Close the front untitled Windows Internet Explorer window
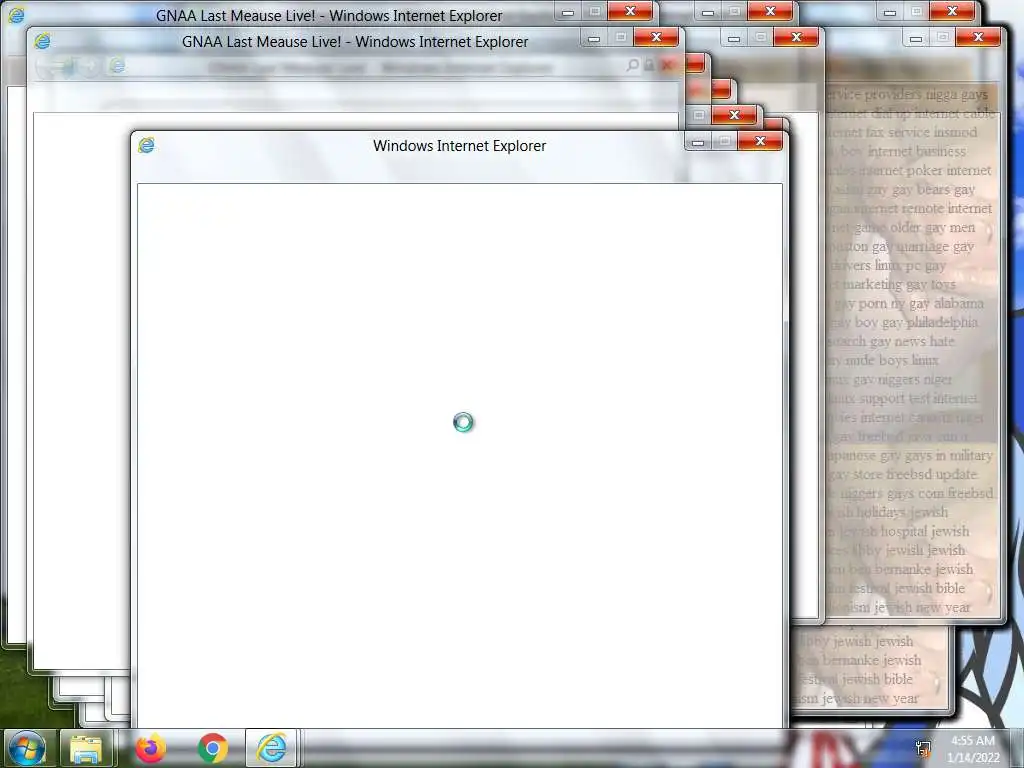The width and height of the screenshot is (1024, 768). click(x=760, y=141)
